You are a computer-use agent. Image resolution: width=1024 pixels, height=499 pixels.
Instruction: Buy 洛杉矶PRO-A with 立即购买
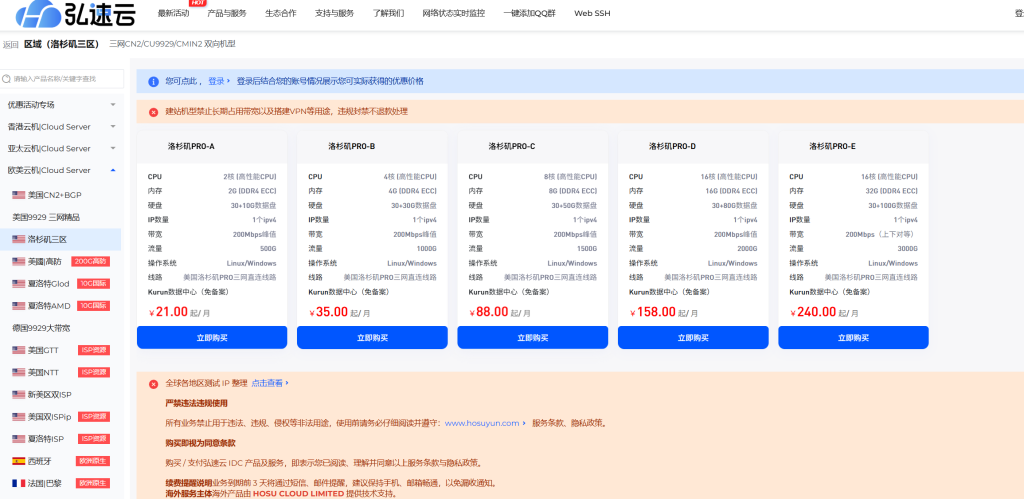pos(212,338)
